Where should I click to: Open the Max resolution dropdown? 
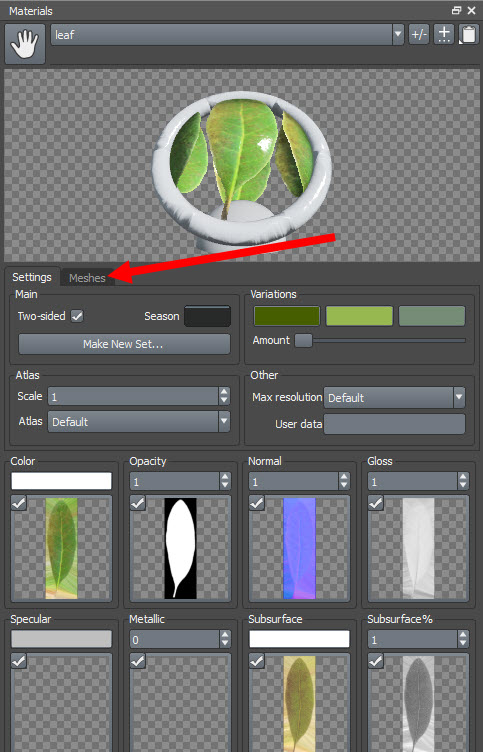click(394, 398)
